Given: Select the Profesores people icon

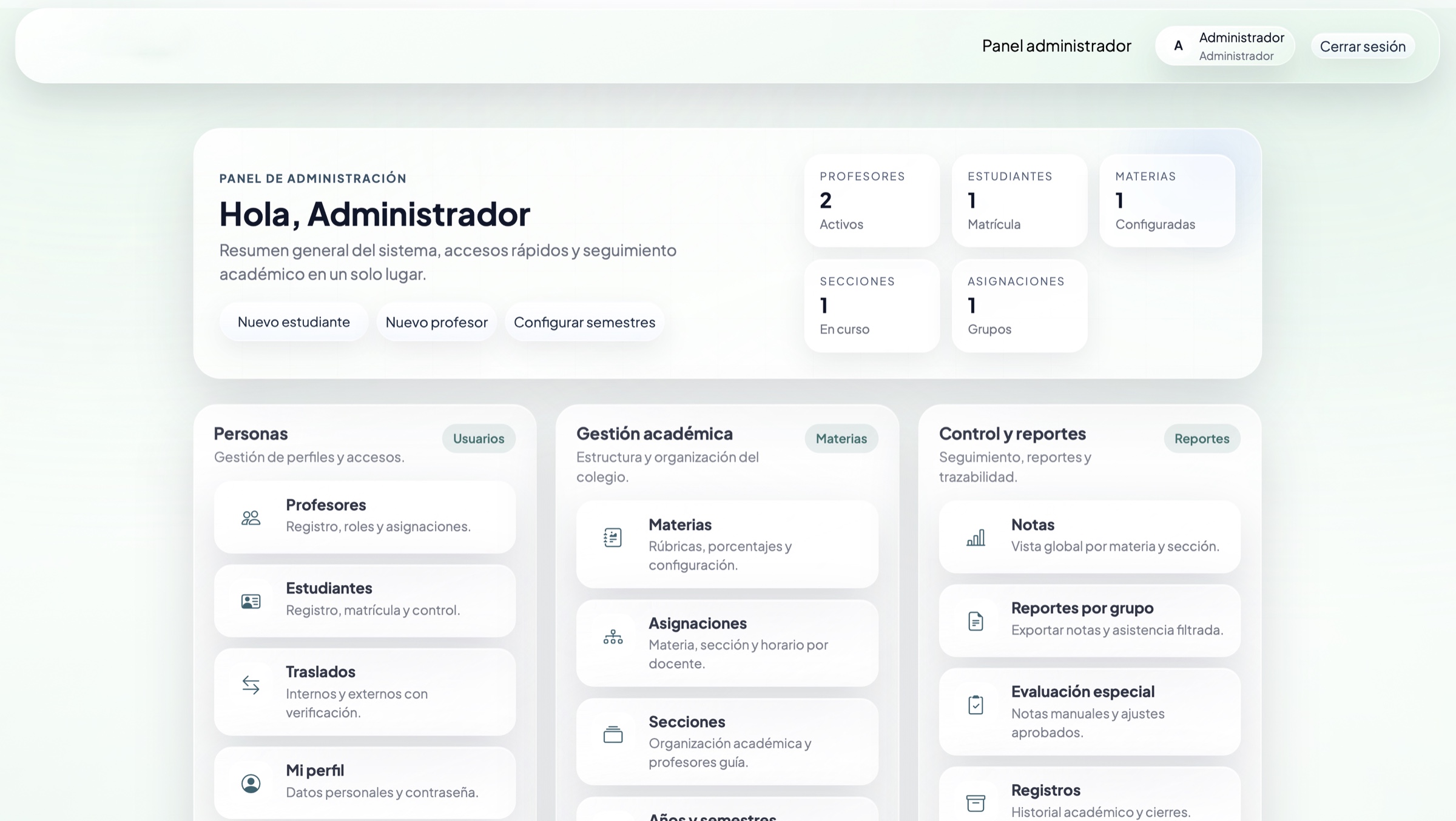Looking at the screenshot, I should [x=250, y=517].
